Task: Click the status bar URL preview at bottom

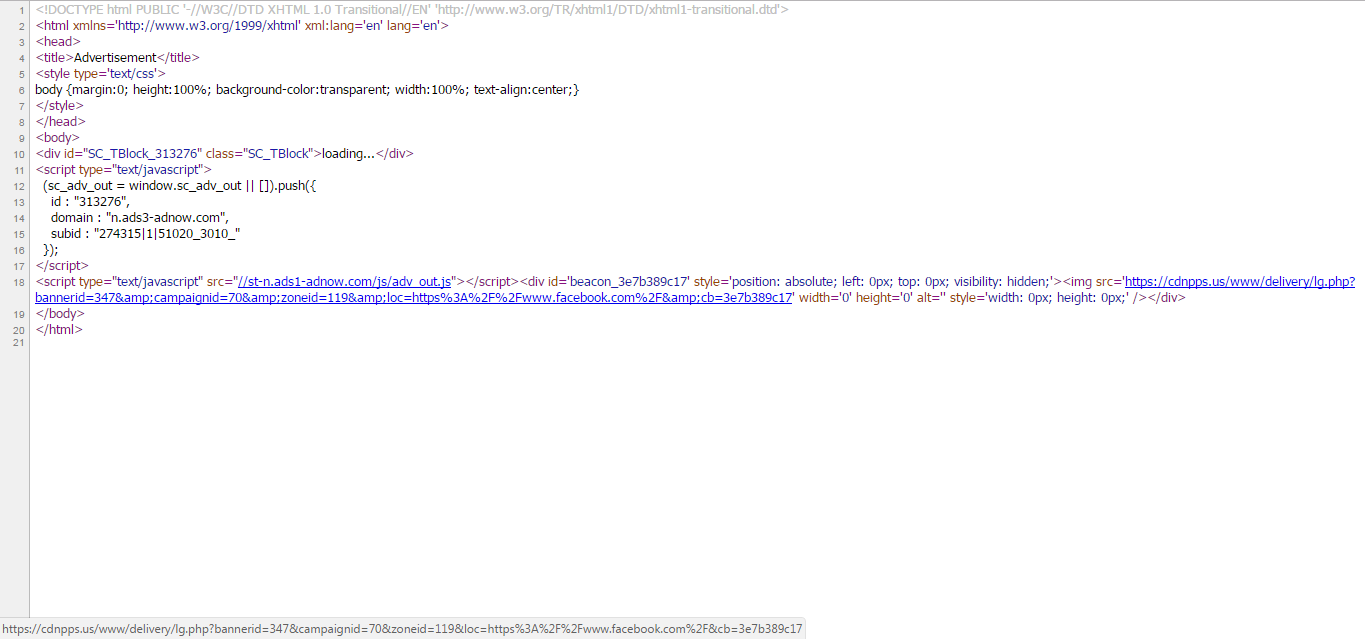Action: (402, 629)
